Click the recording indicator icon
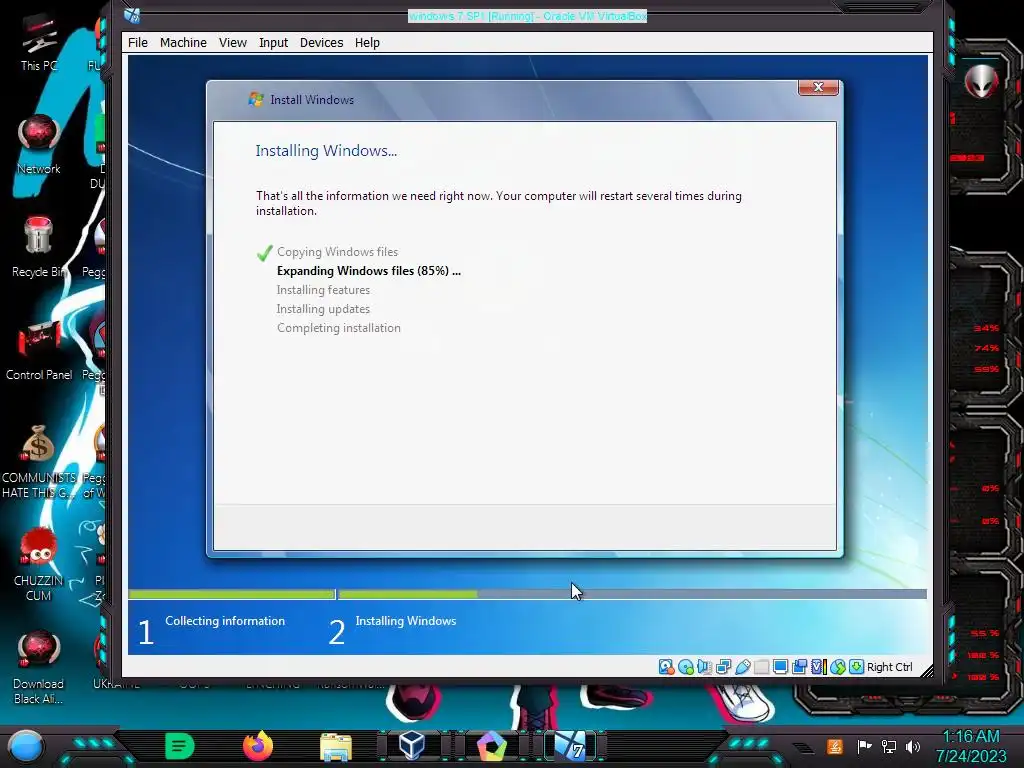Image resolution: width=1024 pixels, height=768 pixels. [x=799, y=667]
